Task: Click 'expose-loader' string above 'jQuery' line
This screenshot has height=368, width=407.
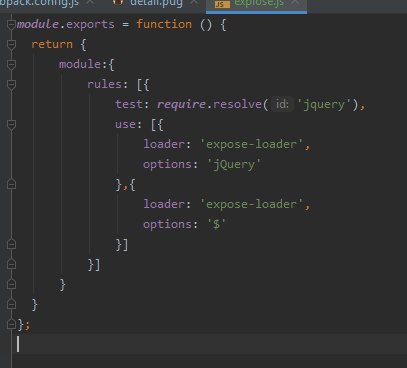Action: (x=251, y=144)
